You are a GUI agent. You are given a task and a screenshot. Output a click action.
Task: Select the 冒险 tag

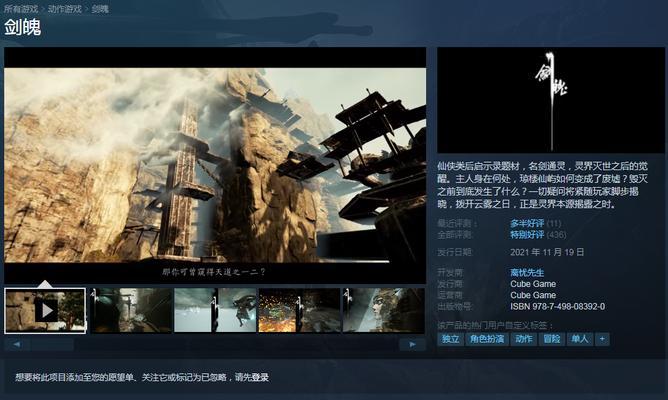[552, 339]
